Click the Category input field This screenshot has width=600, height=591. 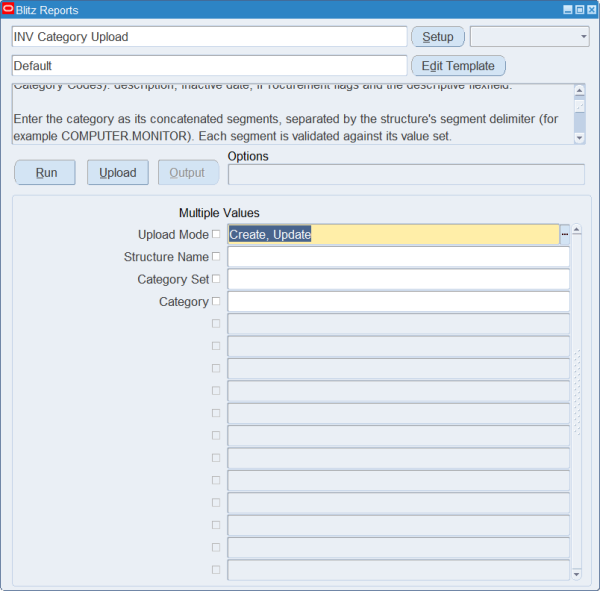pos(398,301)
